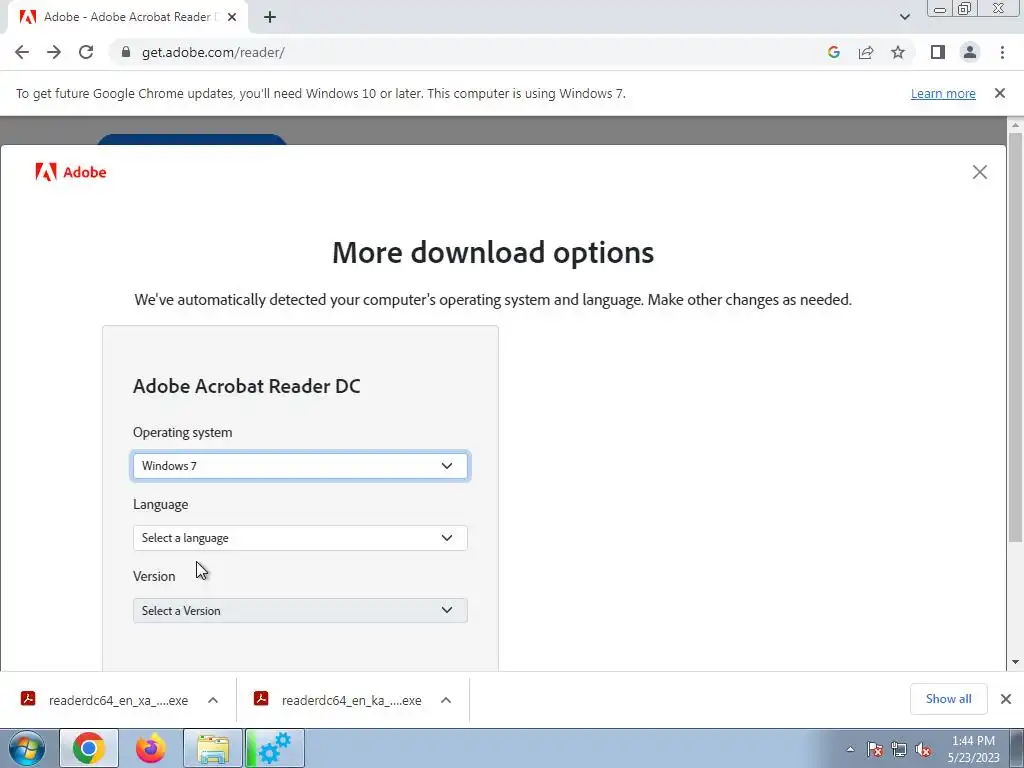Open Chrome profile menu
This screenshot has width=1024, height=768.
click(x=970, y=52)
